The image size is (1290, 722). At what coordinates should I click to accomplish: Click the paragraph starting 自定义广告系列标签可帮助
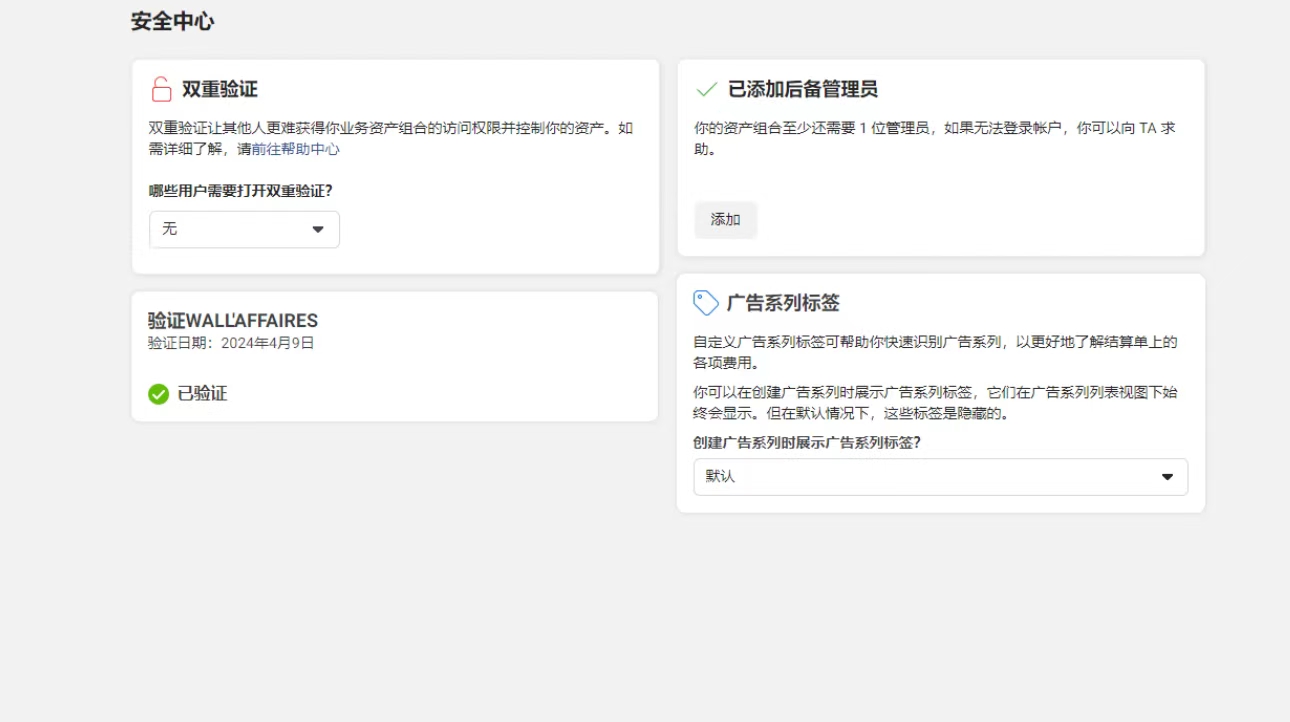click(x=935, y=352)
